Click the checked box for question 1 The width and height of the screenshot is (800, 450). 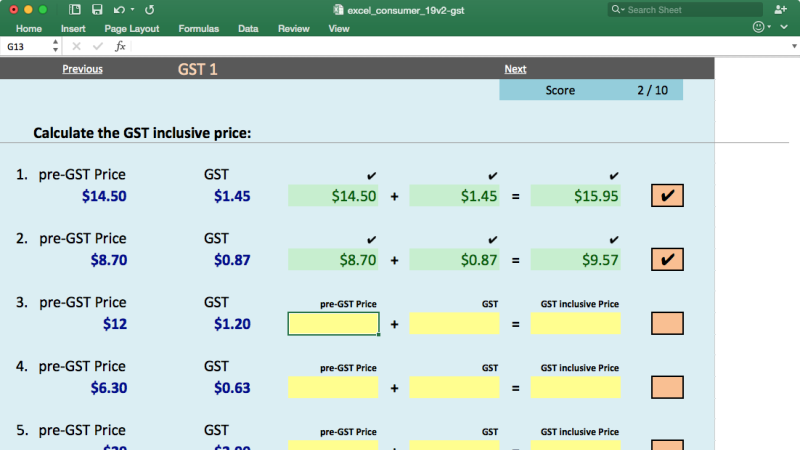(667, 195)
